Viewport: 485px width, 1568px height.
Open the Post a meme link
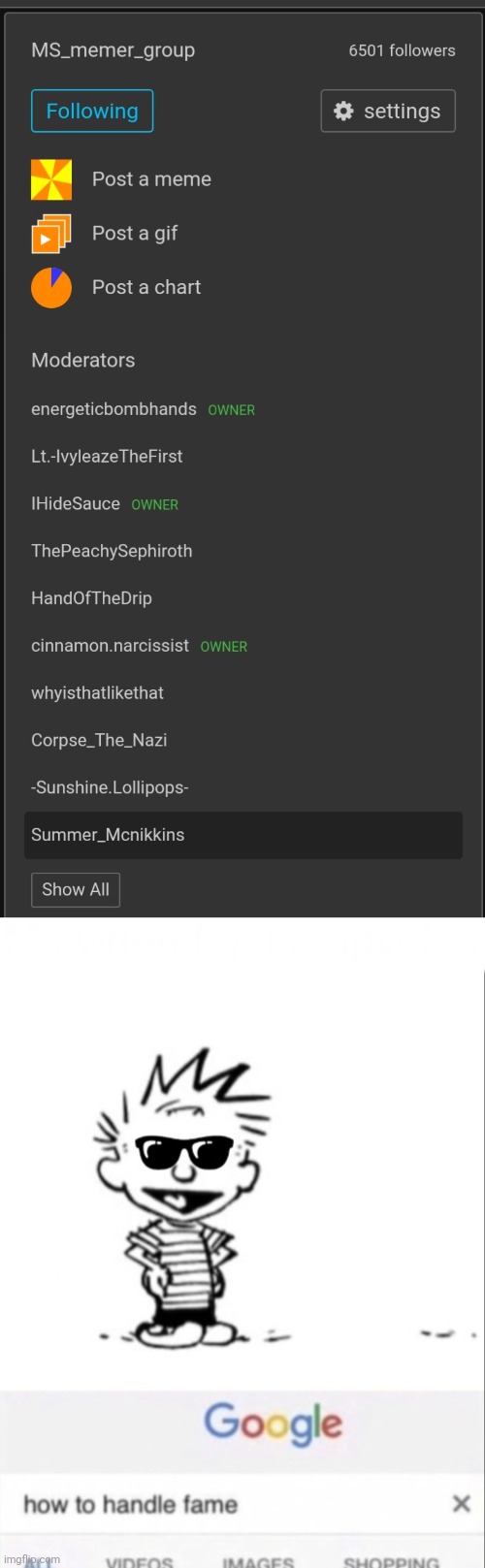(151, 179)
